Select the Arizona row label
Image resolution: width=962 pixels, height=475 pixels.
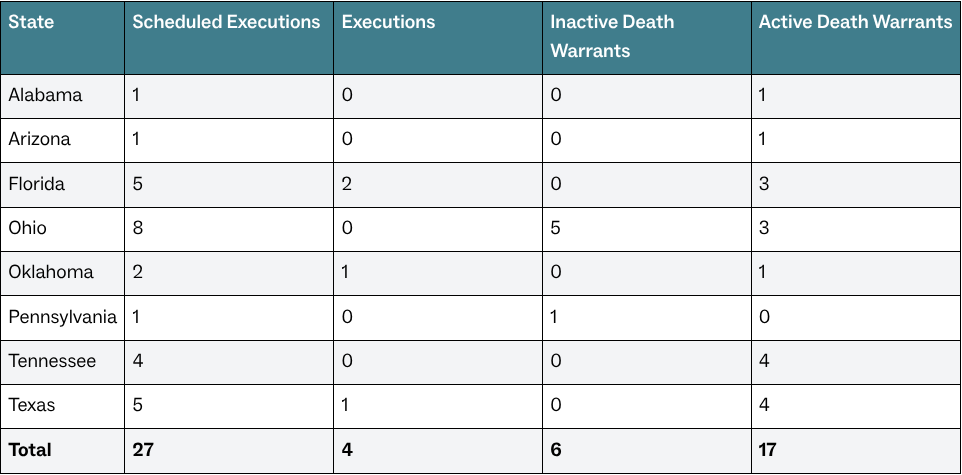[x=40, y=139]
